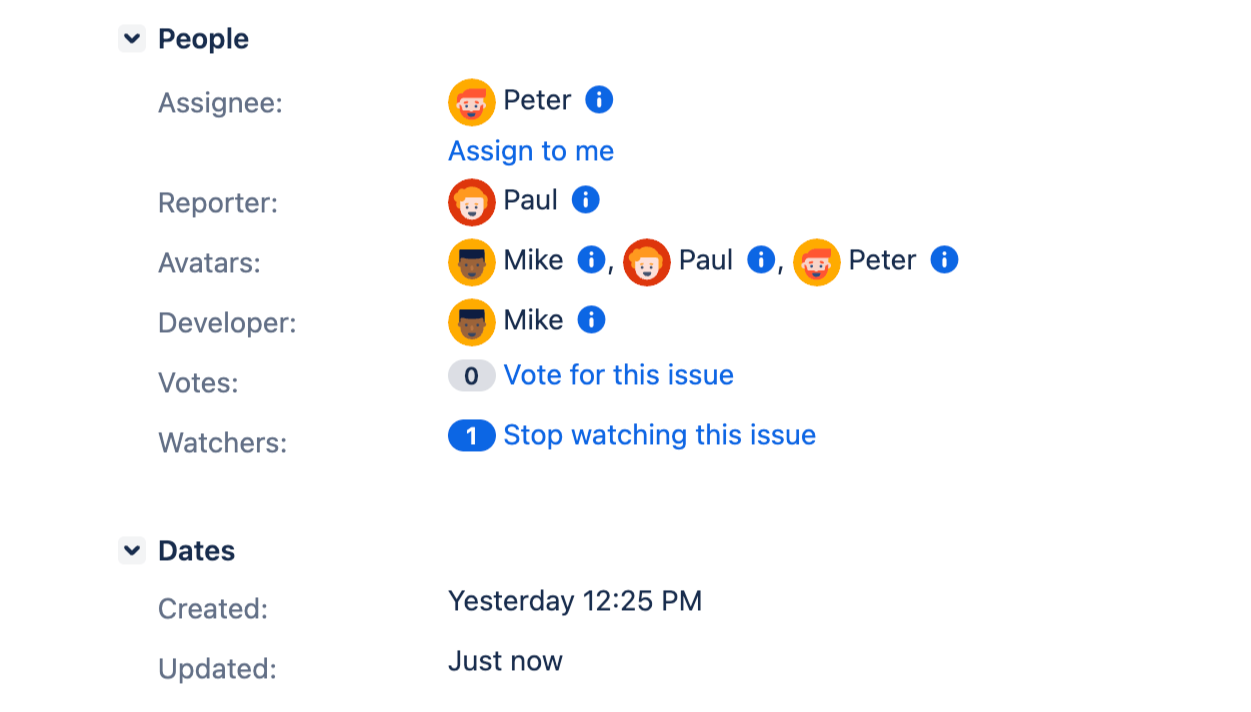
Task: Open the watchers count badge
Action: pos(471,436)
